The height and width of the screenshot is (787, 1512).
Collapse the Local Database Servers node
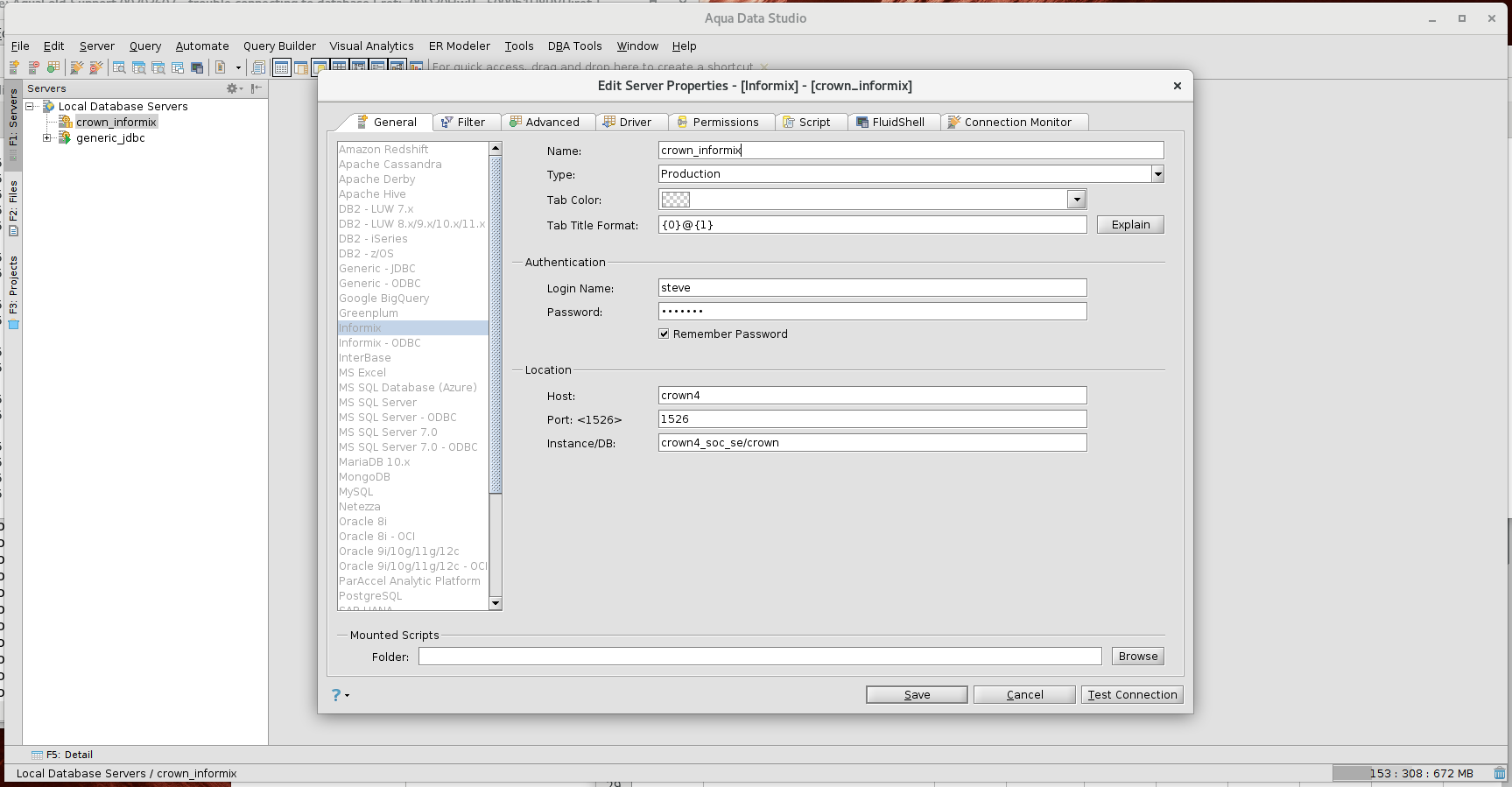[x=30, y=107]
